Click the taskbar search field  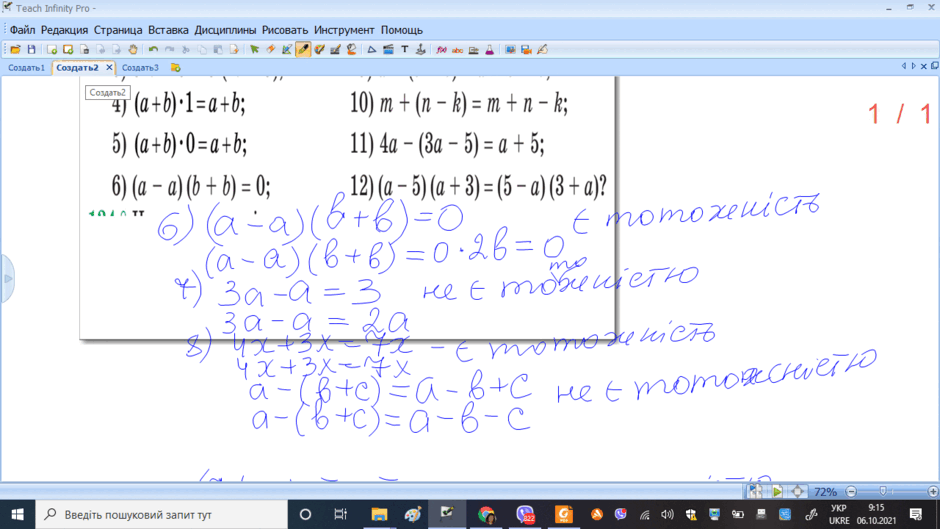coord(162,515)
